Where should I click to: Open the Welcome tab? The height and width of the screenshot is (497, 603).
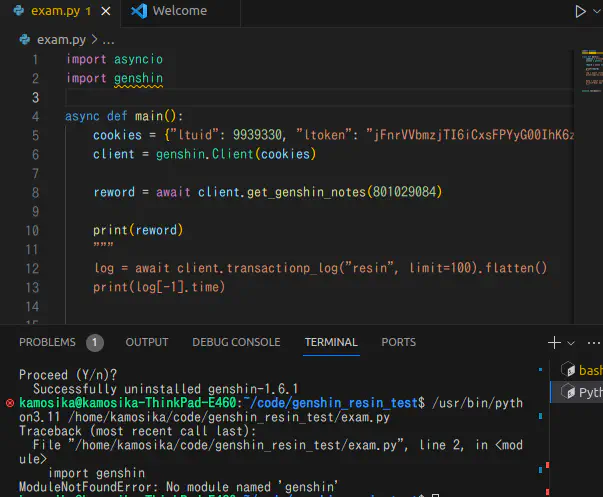[179, 11]
